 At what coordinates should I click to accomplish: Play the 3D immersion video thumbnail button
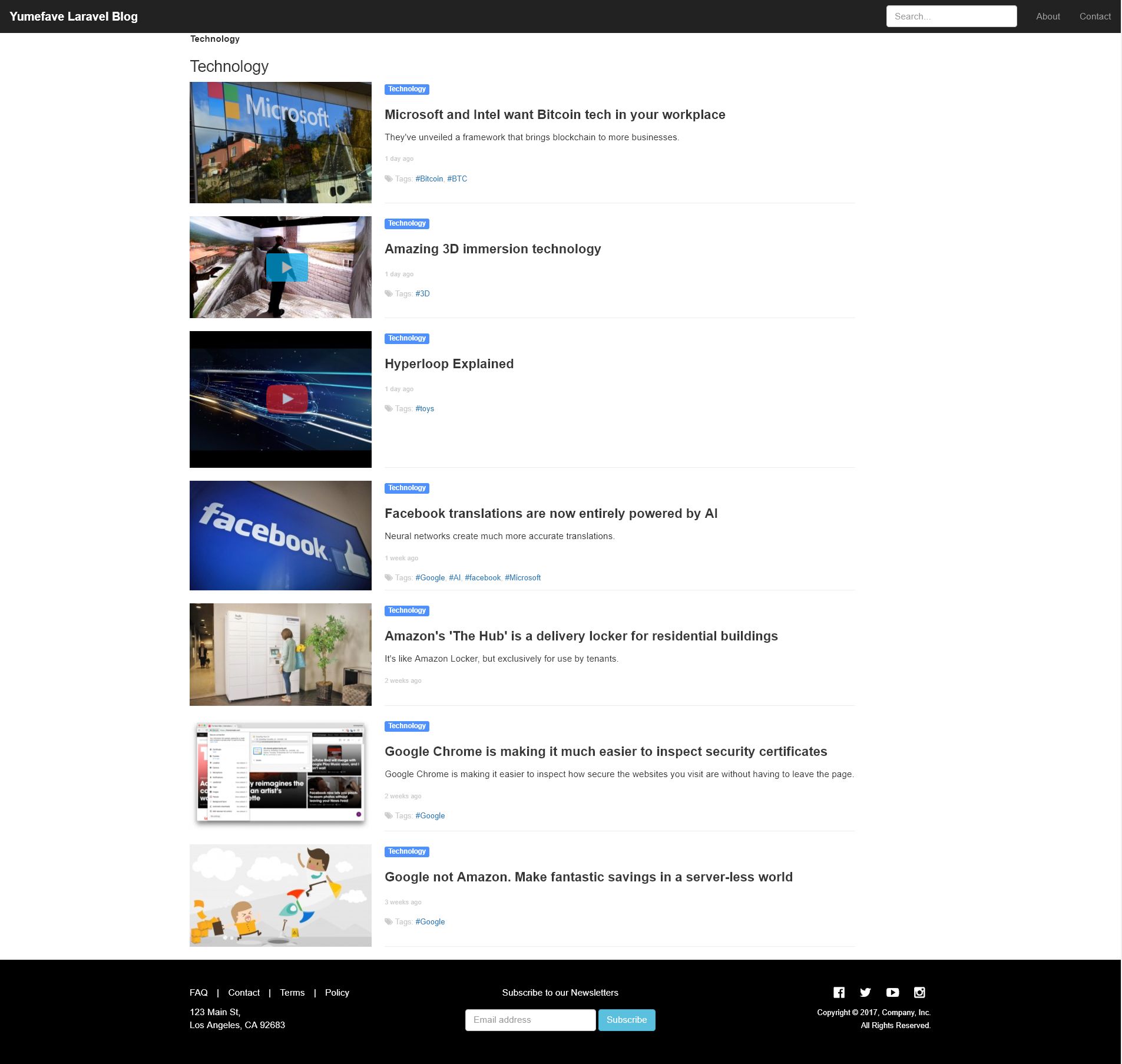point(287,267)
